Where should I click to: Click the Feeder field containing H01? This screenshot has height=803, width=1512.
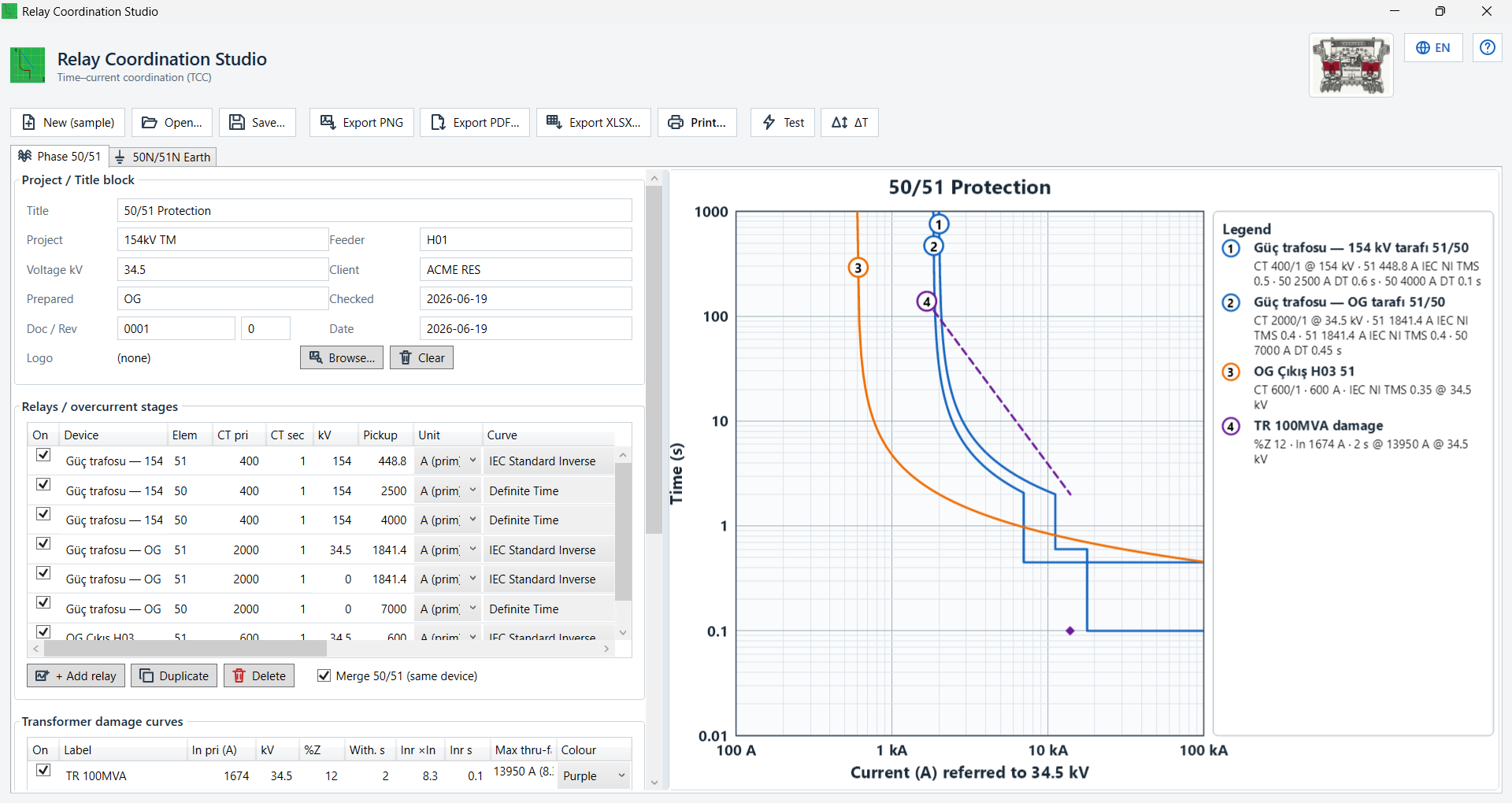(525, 239)
